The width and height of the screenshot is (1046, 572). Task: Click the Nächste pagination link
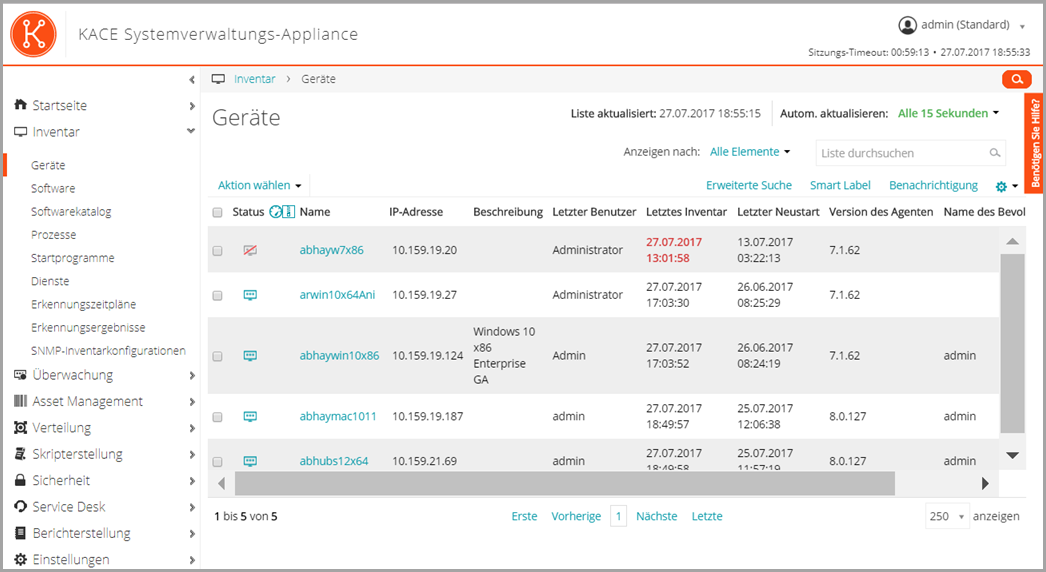656,516
